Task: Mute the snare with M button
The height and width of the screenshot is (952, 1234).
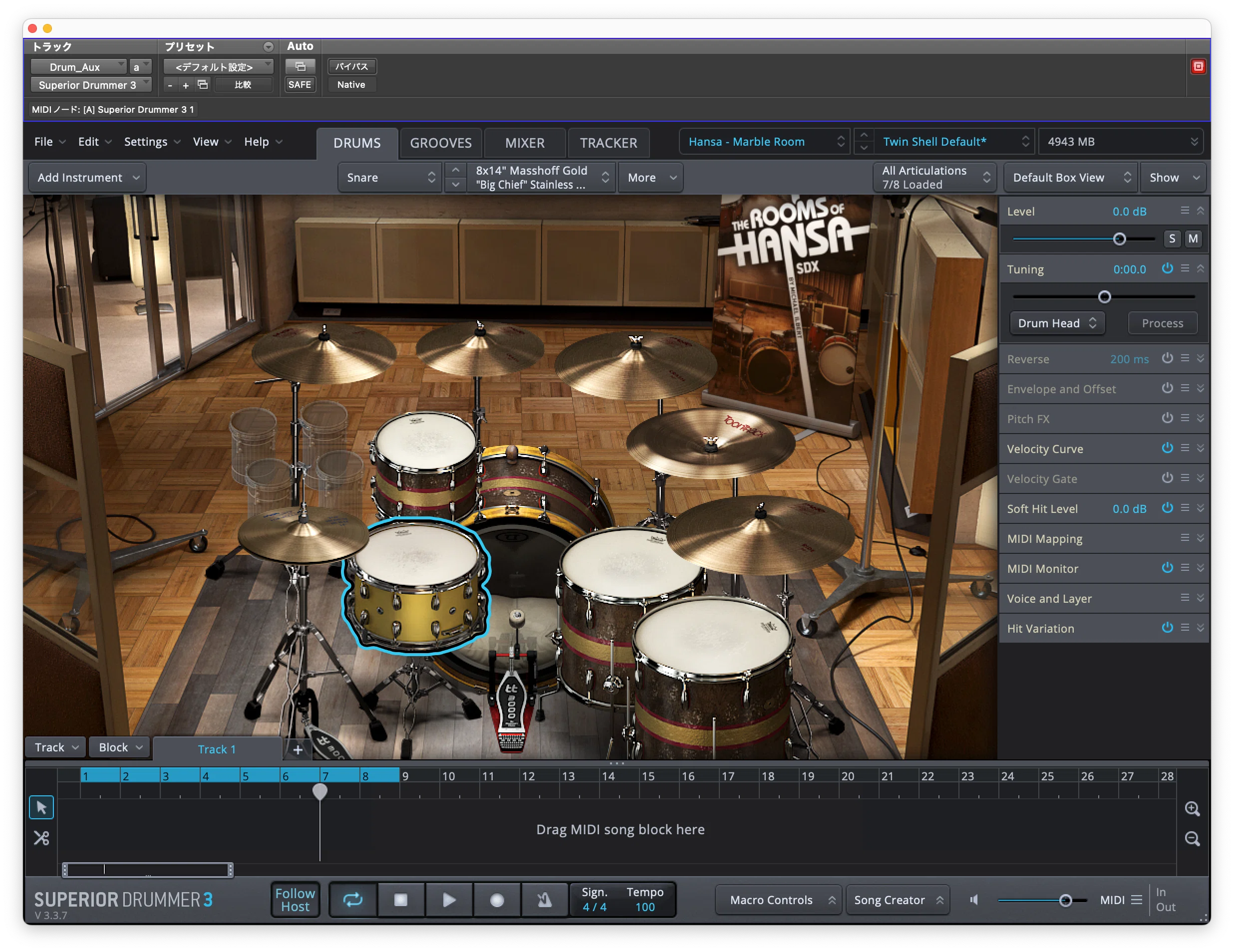Action: pos(1193,239)
